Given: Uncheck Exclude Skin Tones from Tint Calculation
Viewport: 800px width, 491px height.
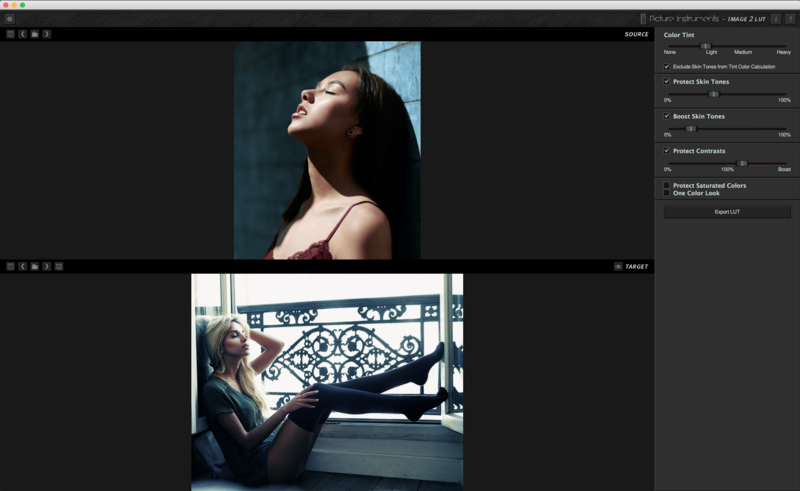Looking at the screenshot, I should click(x=666, y=67).
